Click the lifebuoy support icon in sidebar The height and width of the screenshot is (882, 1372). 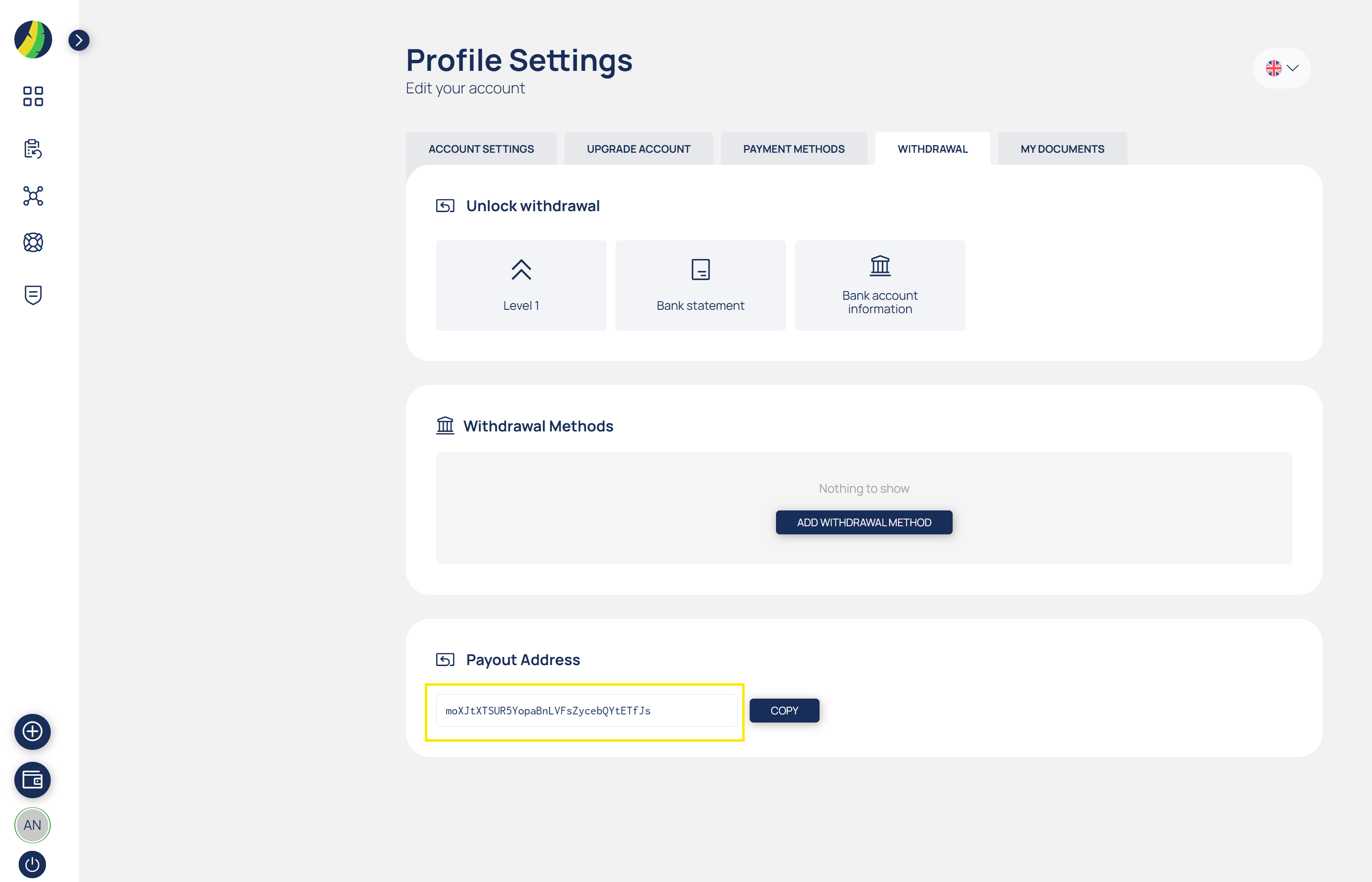pos(33,243)
